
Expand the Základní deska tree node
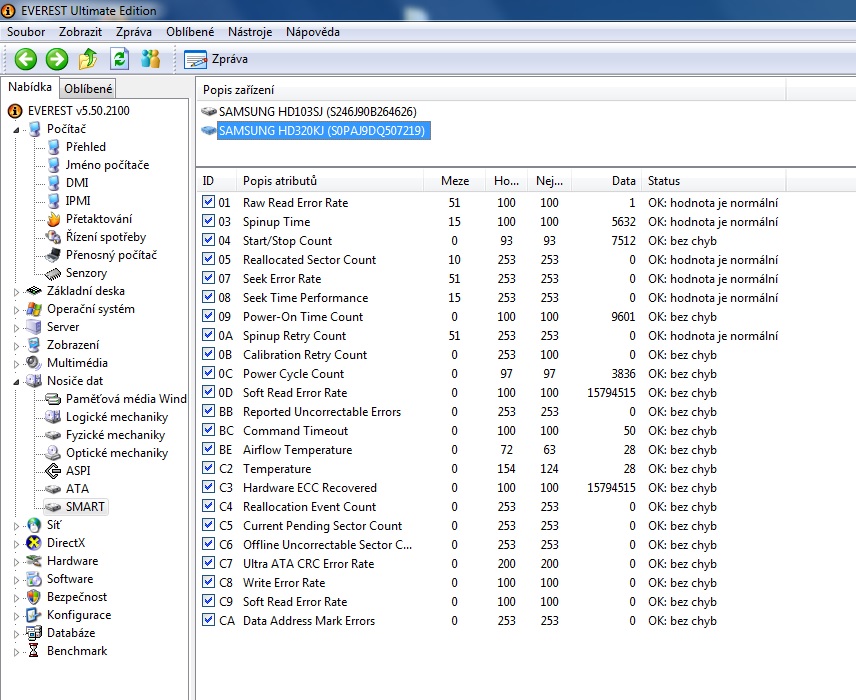[x=16, y=292]
